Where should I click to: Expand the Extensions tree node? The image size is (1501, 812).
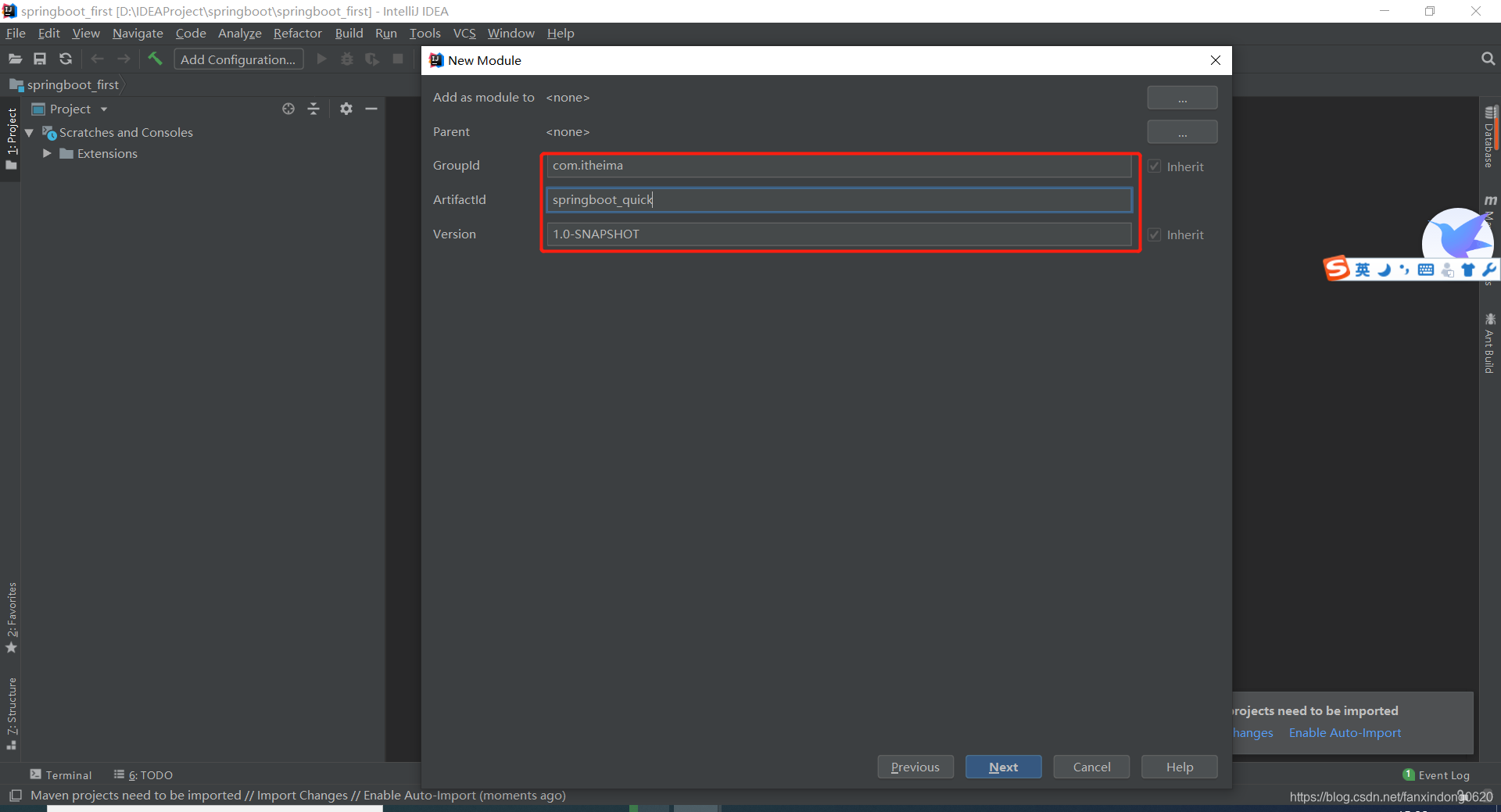[x=47, y=154]
